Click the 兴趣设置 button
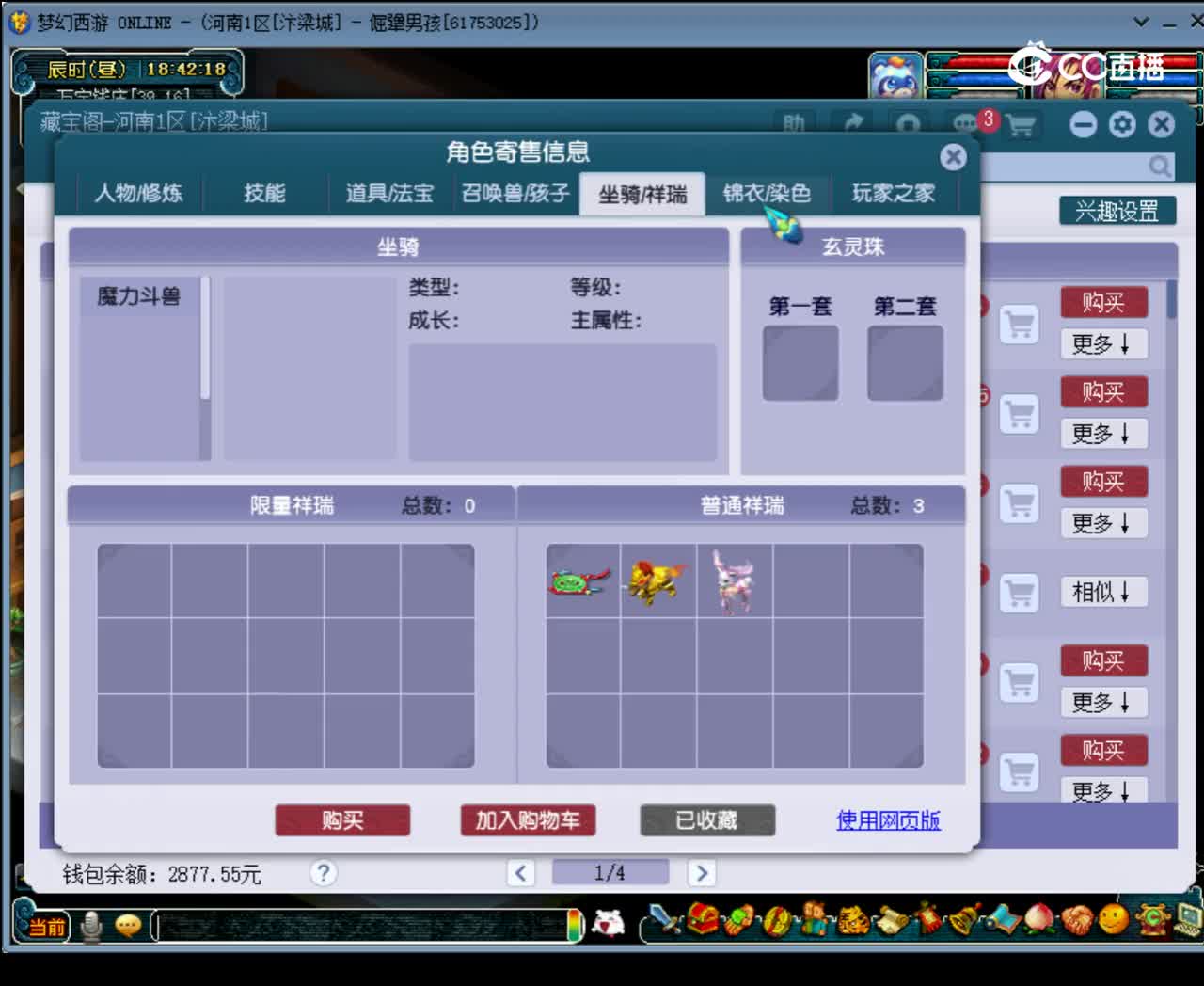The width and height of the screenshot is (1204, 986). pos(1117,211)
